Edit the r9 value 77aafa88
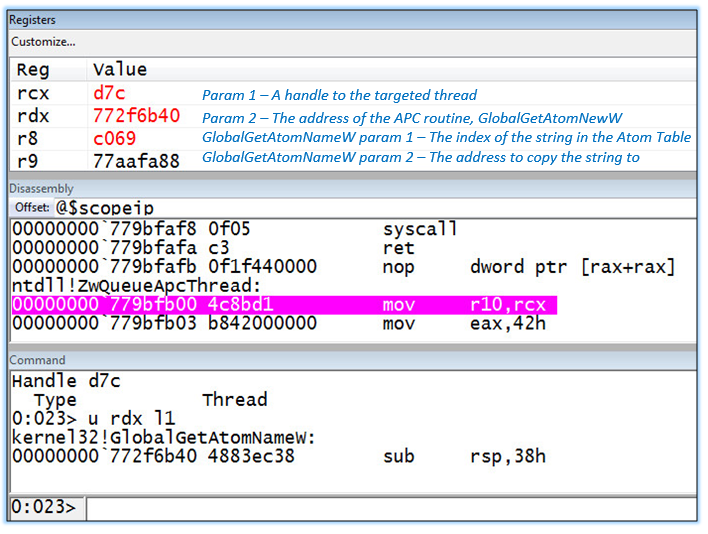Viewport: 708px width, 534px height. pyautogui.click(x=136, y=158)
